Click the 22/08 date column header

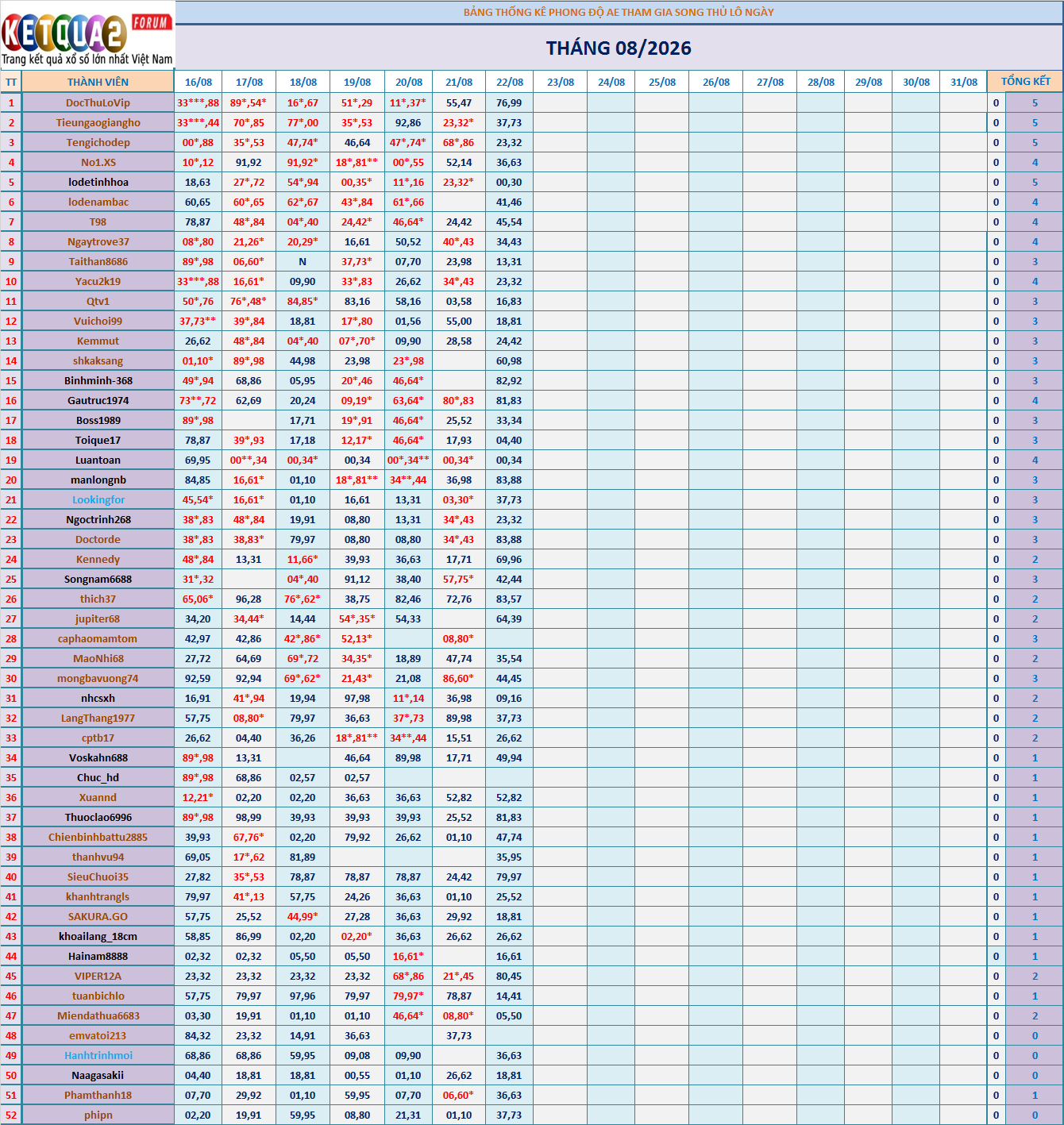[x=510, y=82]
